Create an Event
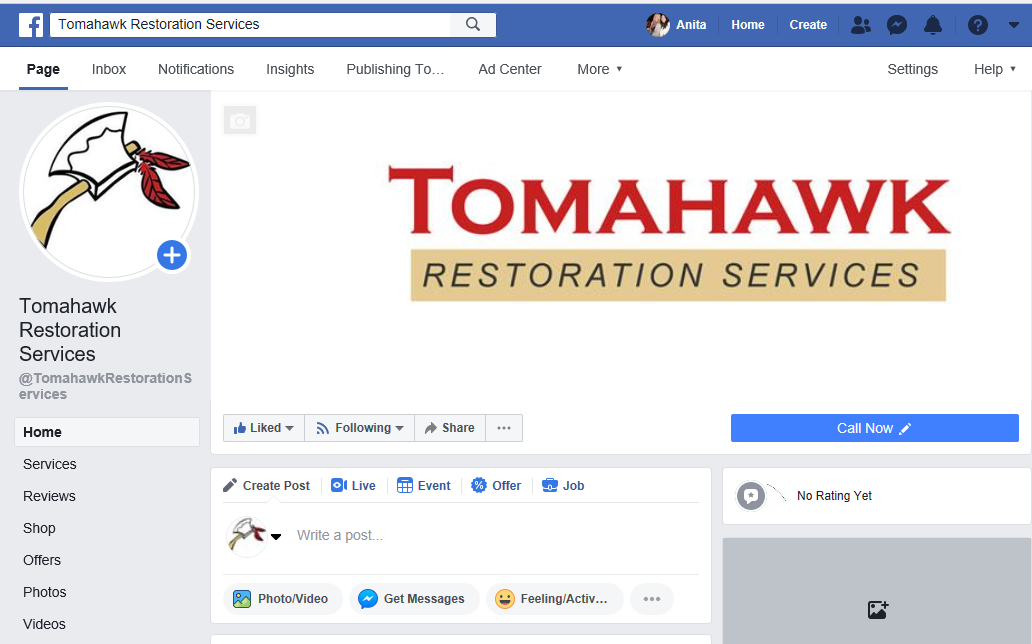1032x644 pixels. [x=424, y=486]
